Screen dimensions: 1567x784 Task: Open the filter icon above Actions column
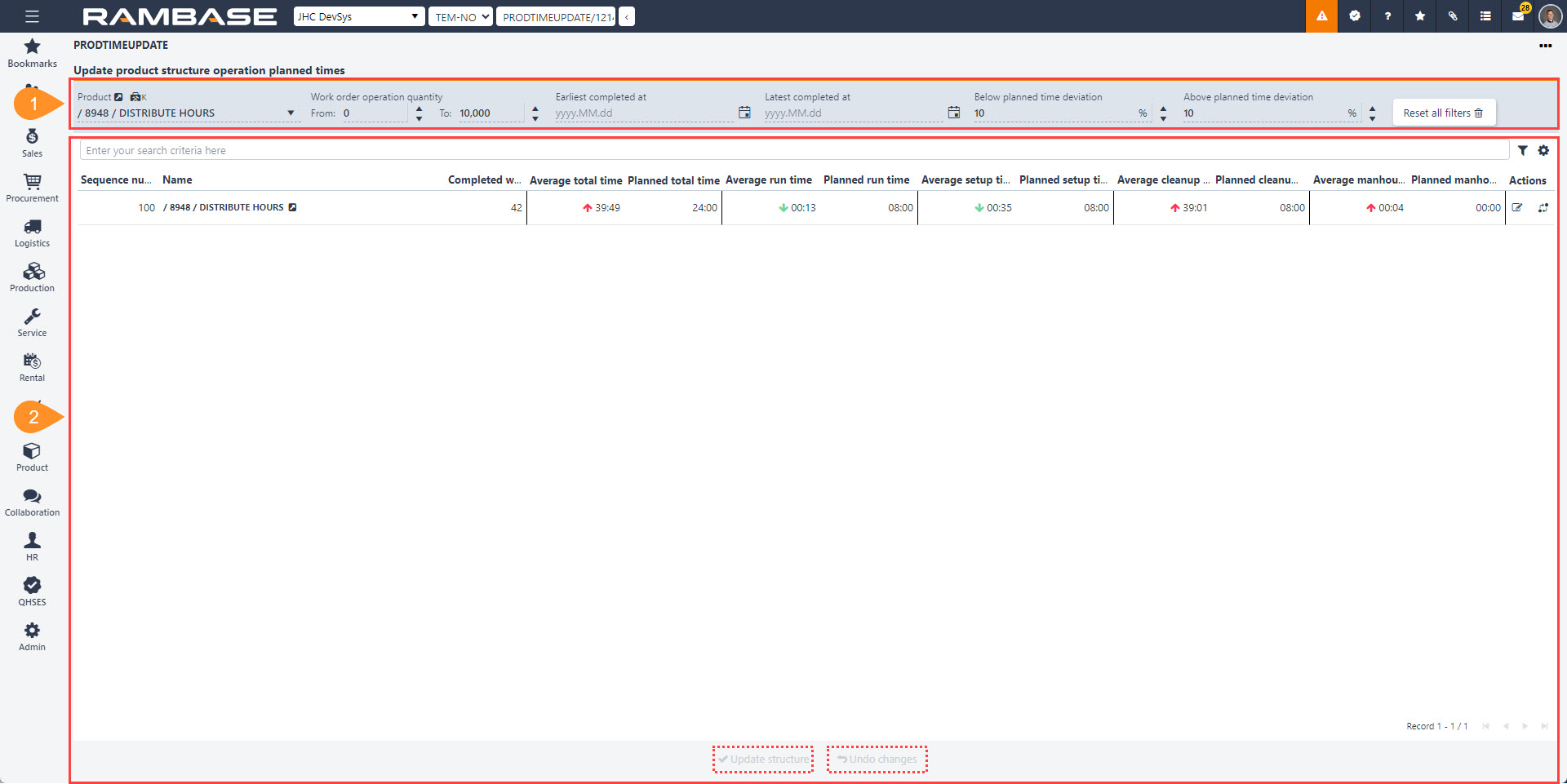pyautogui.click(x=1524, y=150)
